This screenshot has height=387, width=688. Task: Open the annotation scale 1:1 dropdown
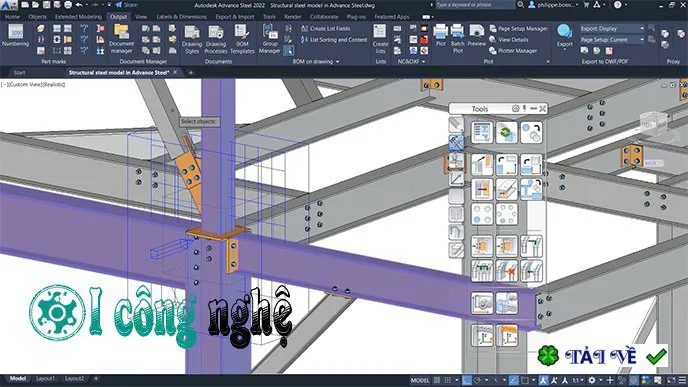[577, 380]
